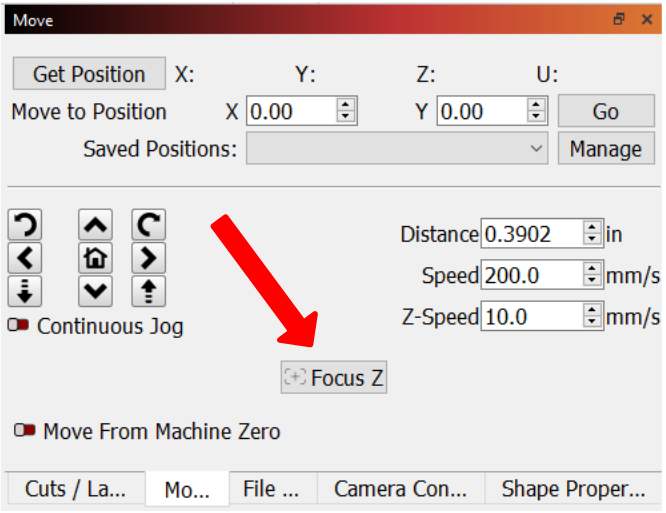Jog the laser head left with the left arrow
This screenshot has height=513, width=666.
point(25,258)
